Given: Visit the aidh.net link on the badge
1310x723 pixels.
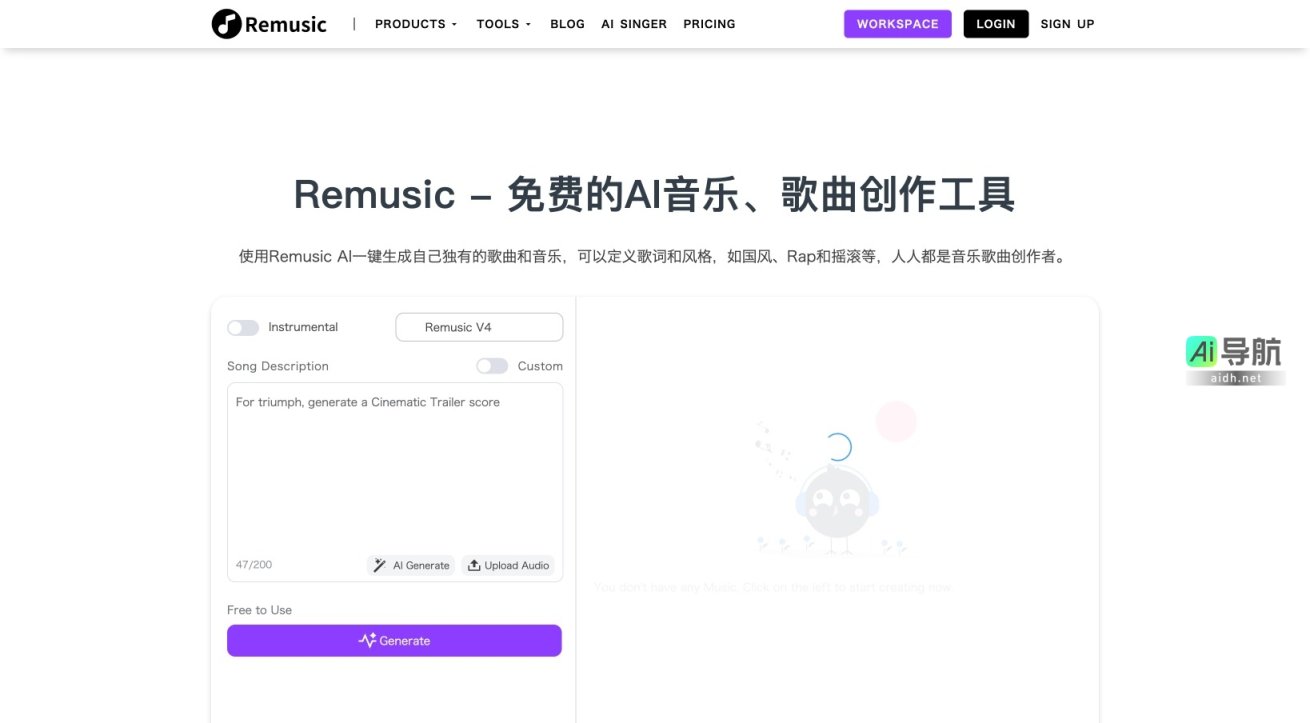Looking at the screenshot, I should coord(1237,378).
